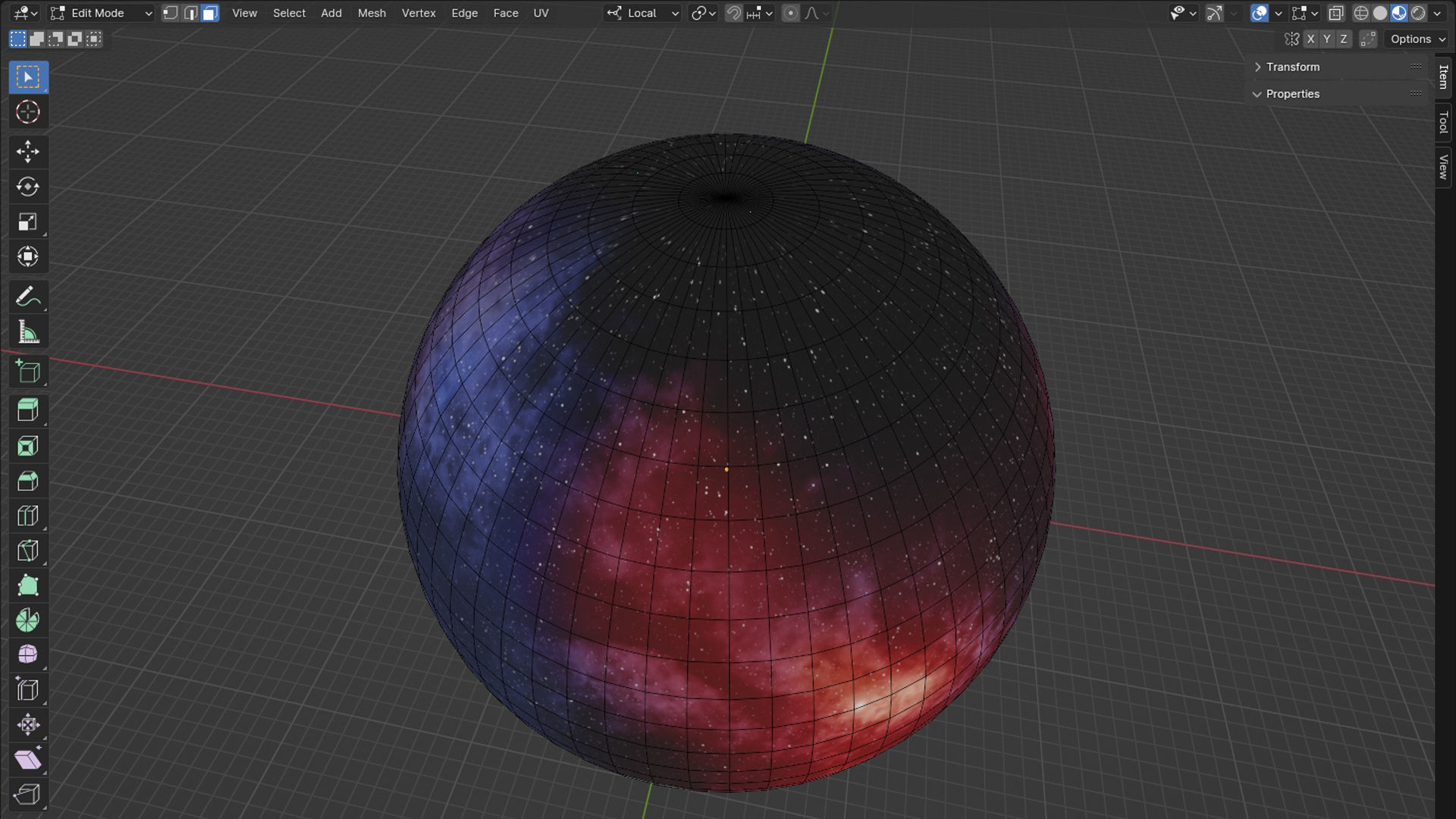
Task: Open the Add menu
Action: [x=331, y=13]
